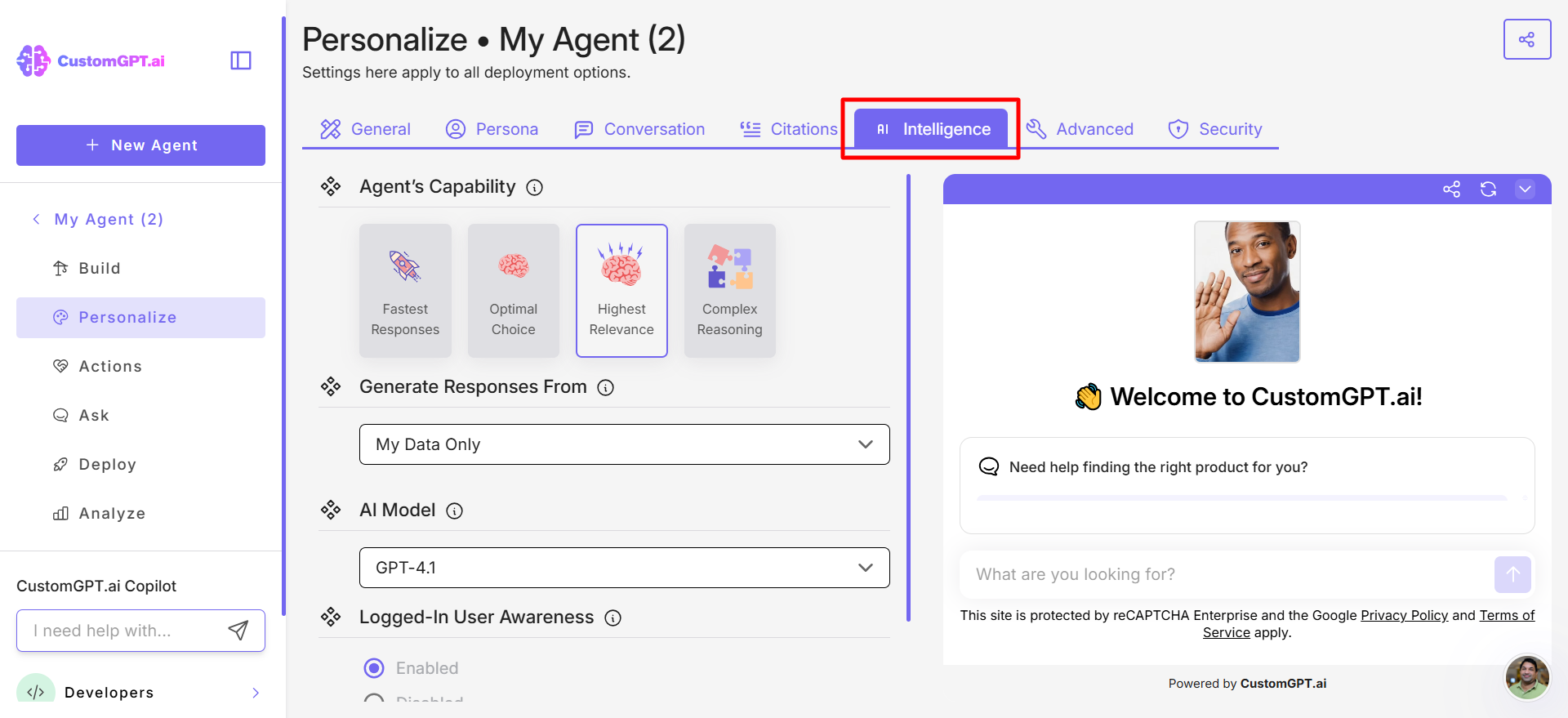The image size is (1568, 718).
Task: Open info tooltip for Logged-In User Awareness
Action: [x=613, y=618]
